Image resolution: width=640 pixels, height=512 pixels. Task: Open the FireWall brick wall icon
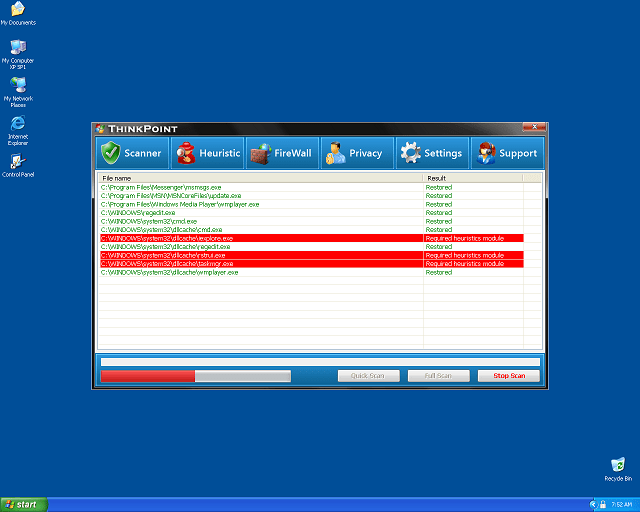[x=260, y=153]
